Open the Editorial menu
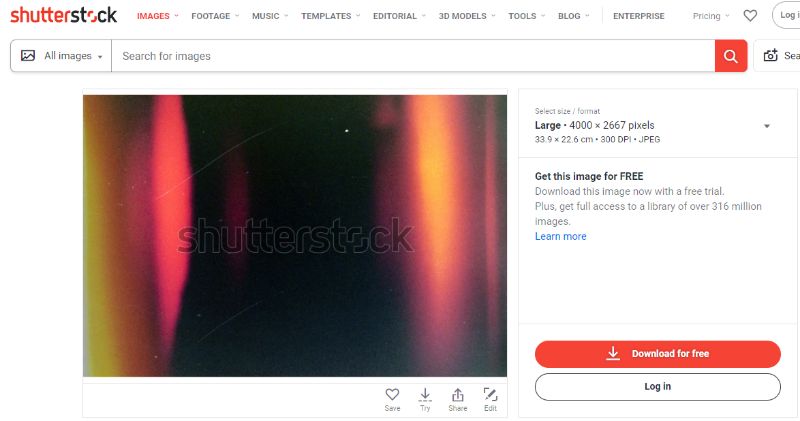The width and height of the screenshot is (800, 421). [399, 16]
